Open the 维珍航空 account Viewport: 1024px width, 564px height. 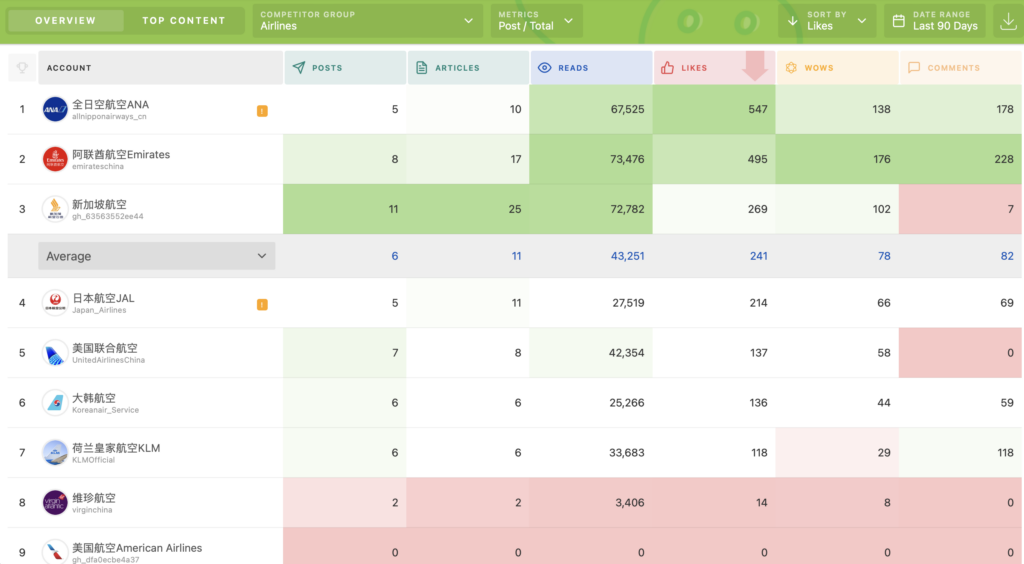point(93,498)
